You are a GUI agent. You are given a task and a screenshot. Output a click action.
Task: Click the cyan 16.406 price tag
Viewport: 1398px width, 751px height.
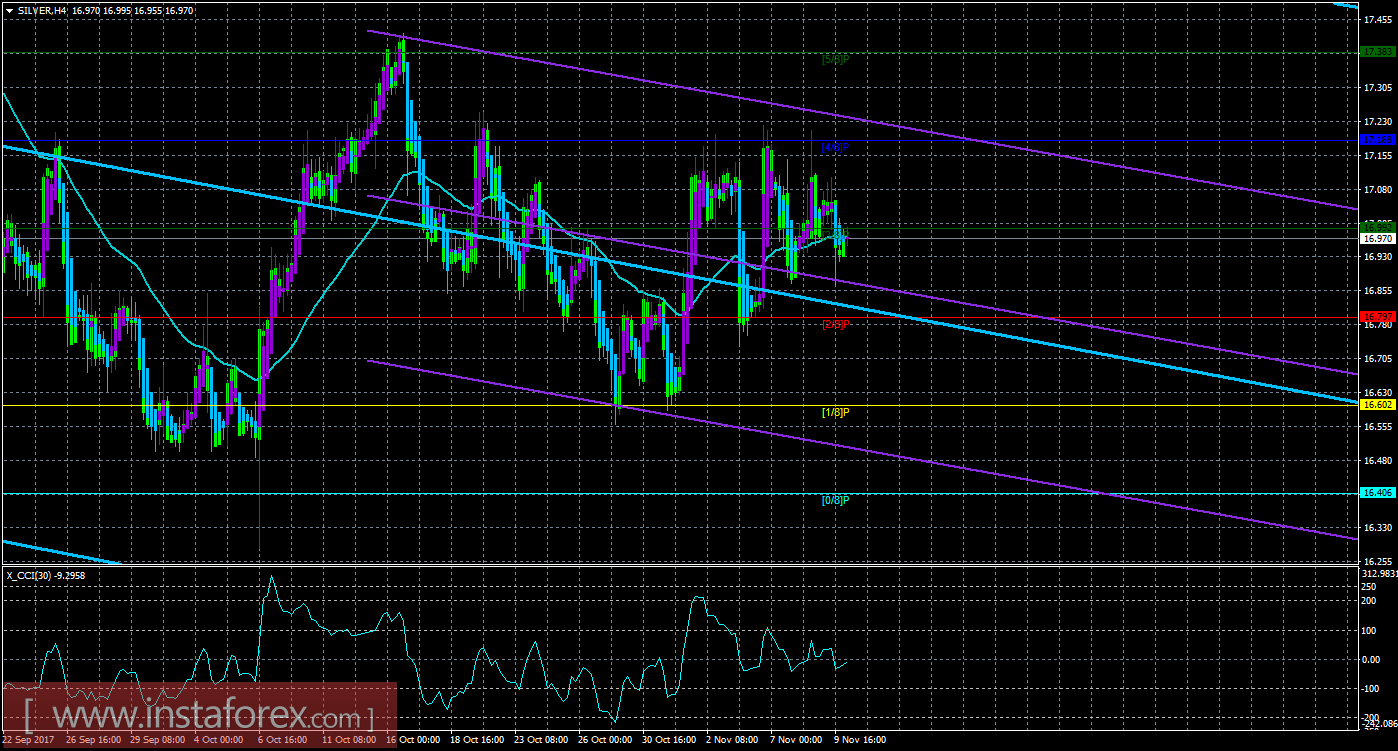tap(1377, 493)
